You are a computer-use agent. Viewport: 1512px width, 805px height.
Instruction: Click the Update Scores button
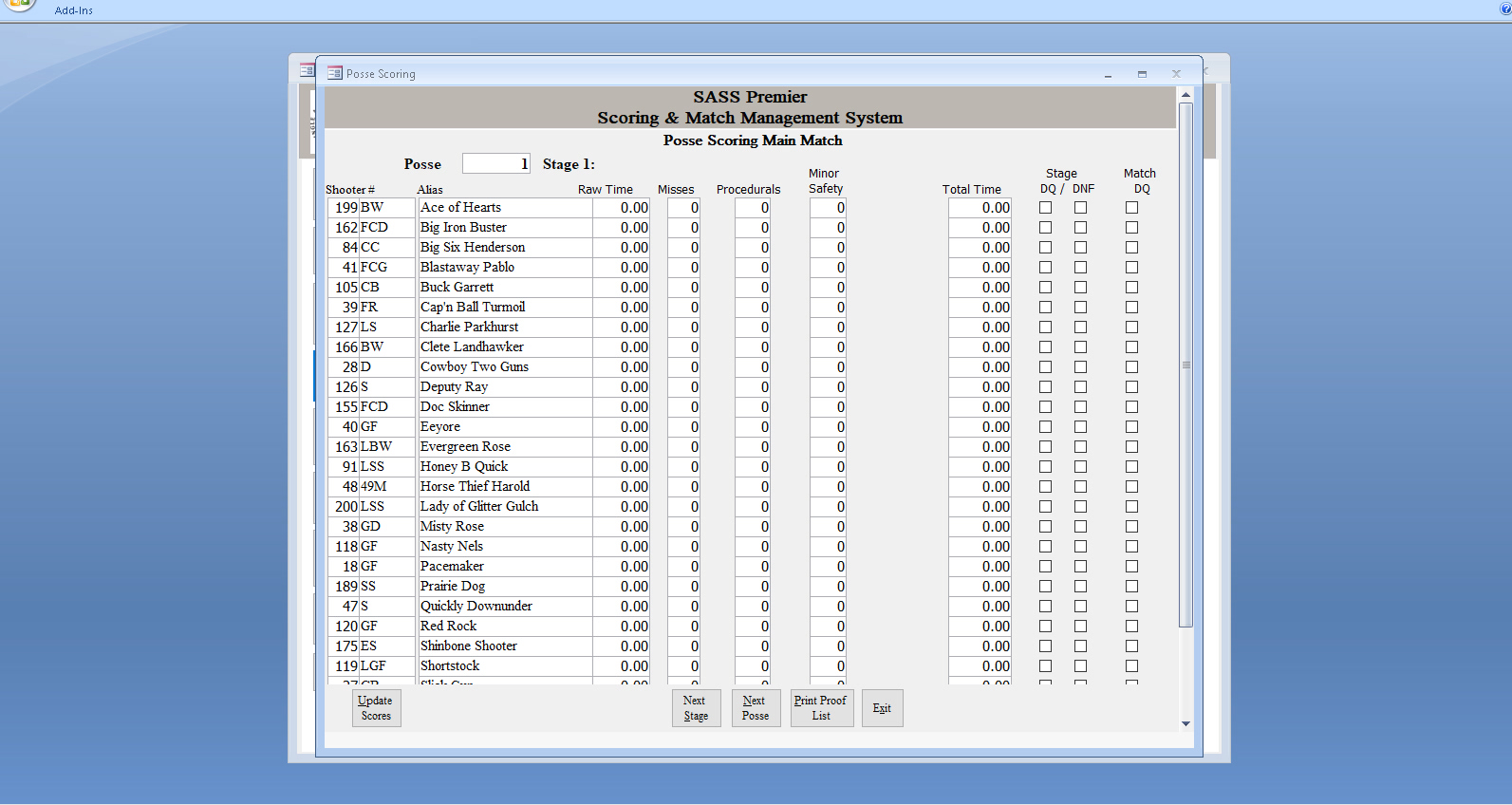click(376, 708)
